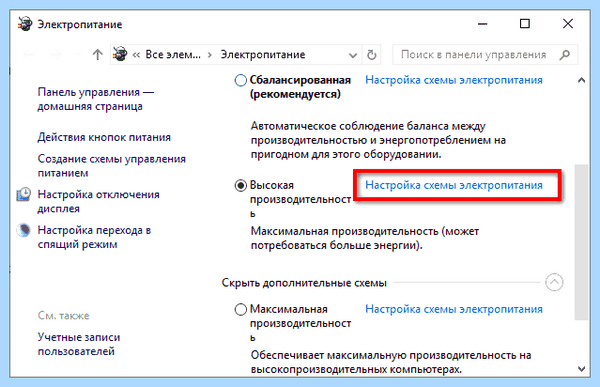Viewport: 600px width, 387px height.
Task: Refresh the page with the refresh icon
Action: coord(372,55)
